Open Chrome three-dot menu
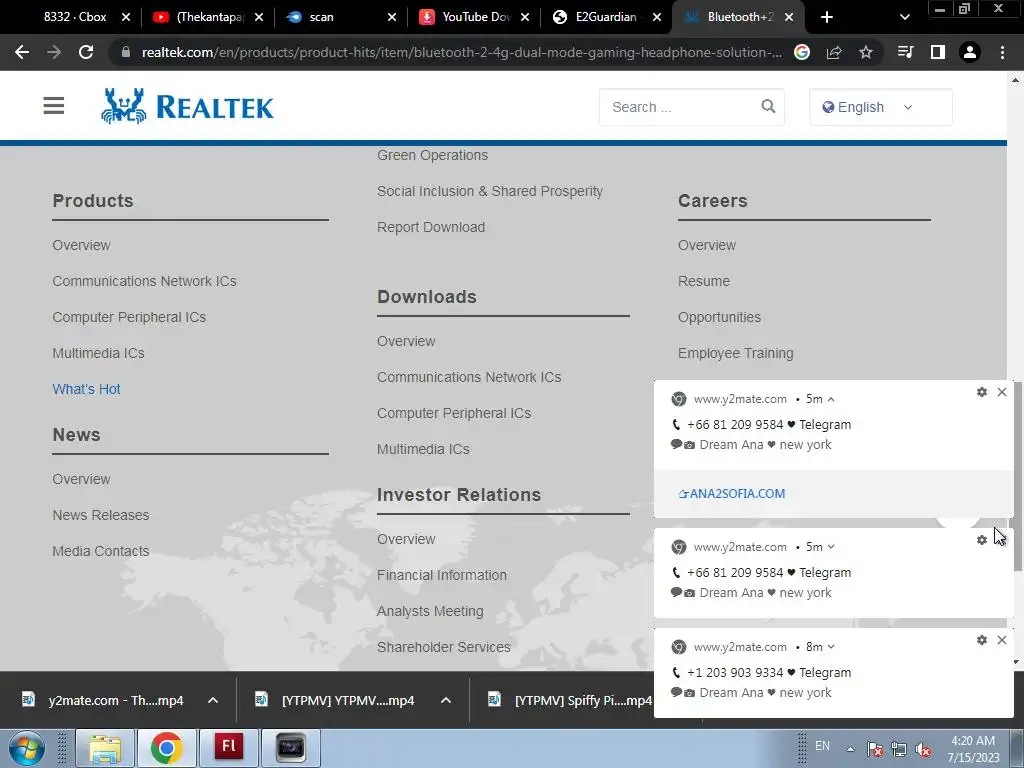 (x=1002, y=52)
